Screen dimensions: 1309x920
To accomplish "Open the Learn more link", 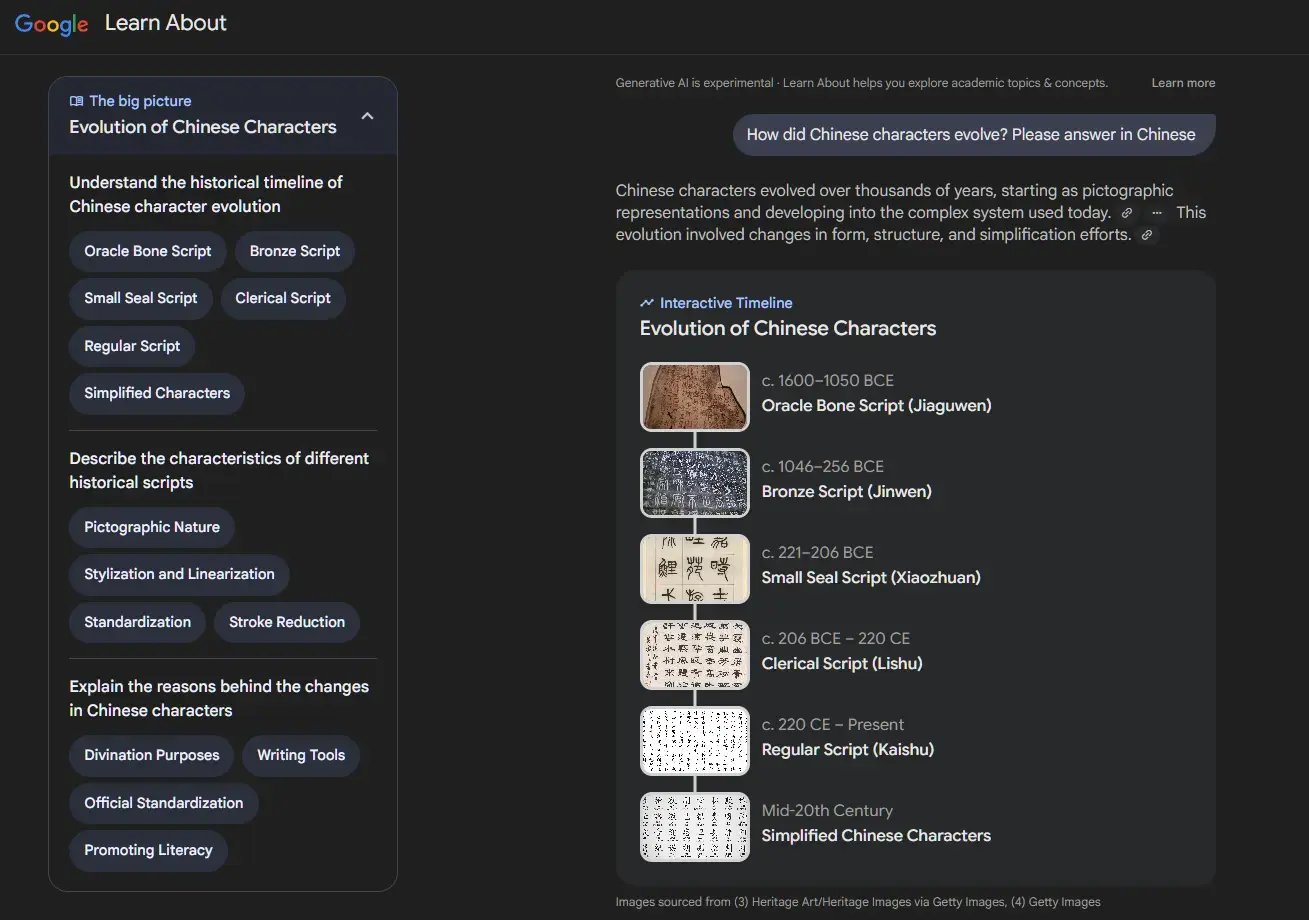I will 1183,83.
